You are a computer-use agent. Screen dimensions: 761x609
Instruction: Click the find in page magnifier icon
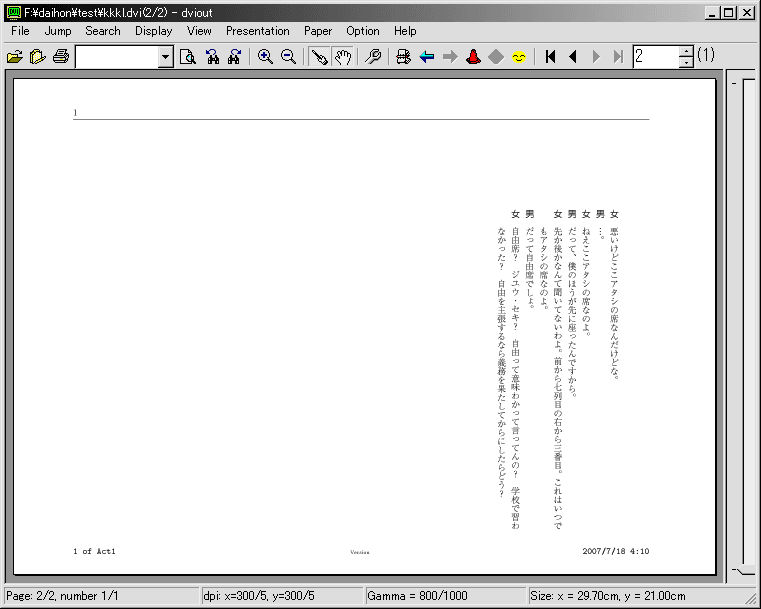(x=188, y=57)
